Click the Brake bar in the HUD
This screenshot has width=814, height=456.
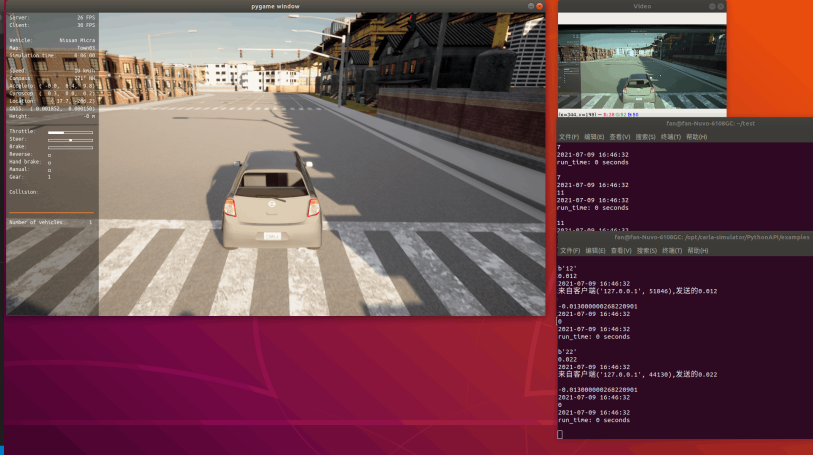71,147
